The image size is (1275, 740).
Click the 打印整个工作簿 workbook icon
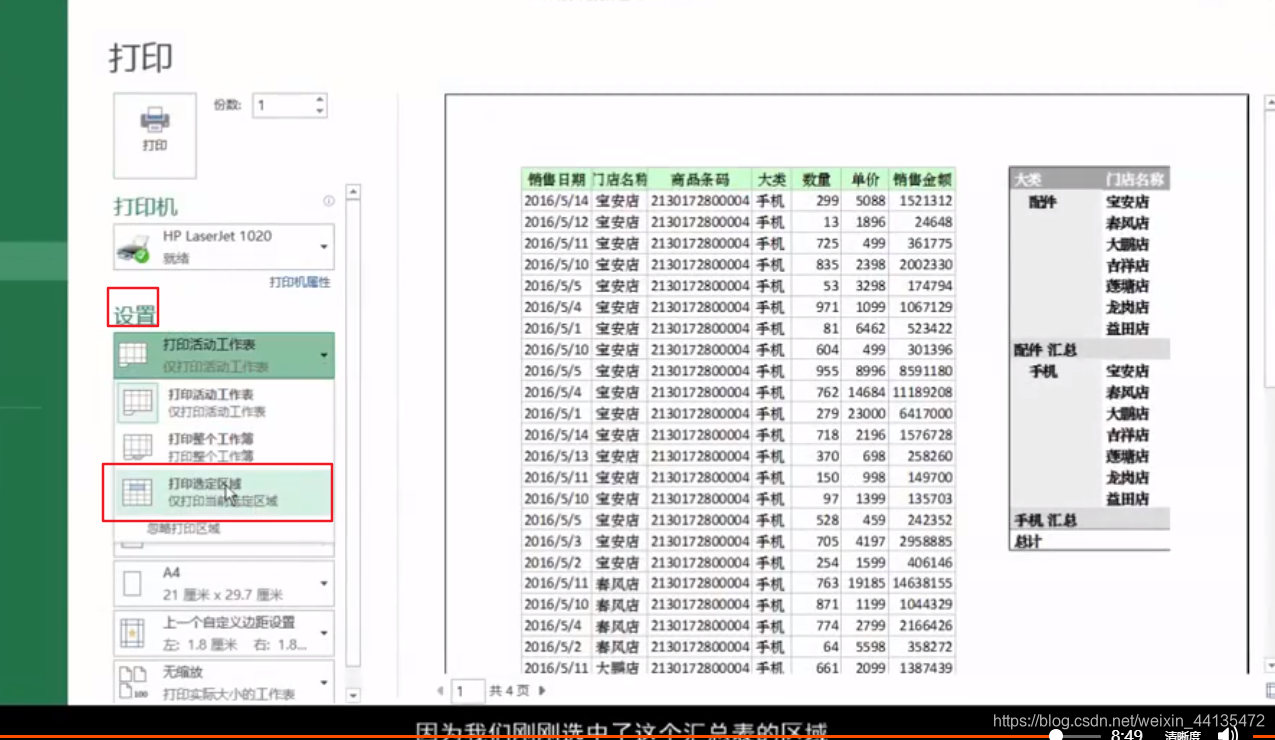(x=137, y=446)
